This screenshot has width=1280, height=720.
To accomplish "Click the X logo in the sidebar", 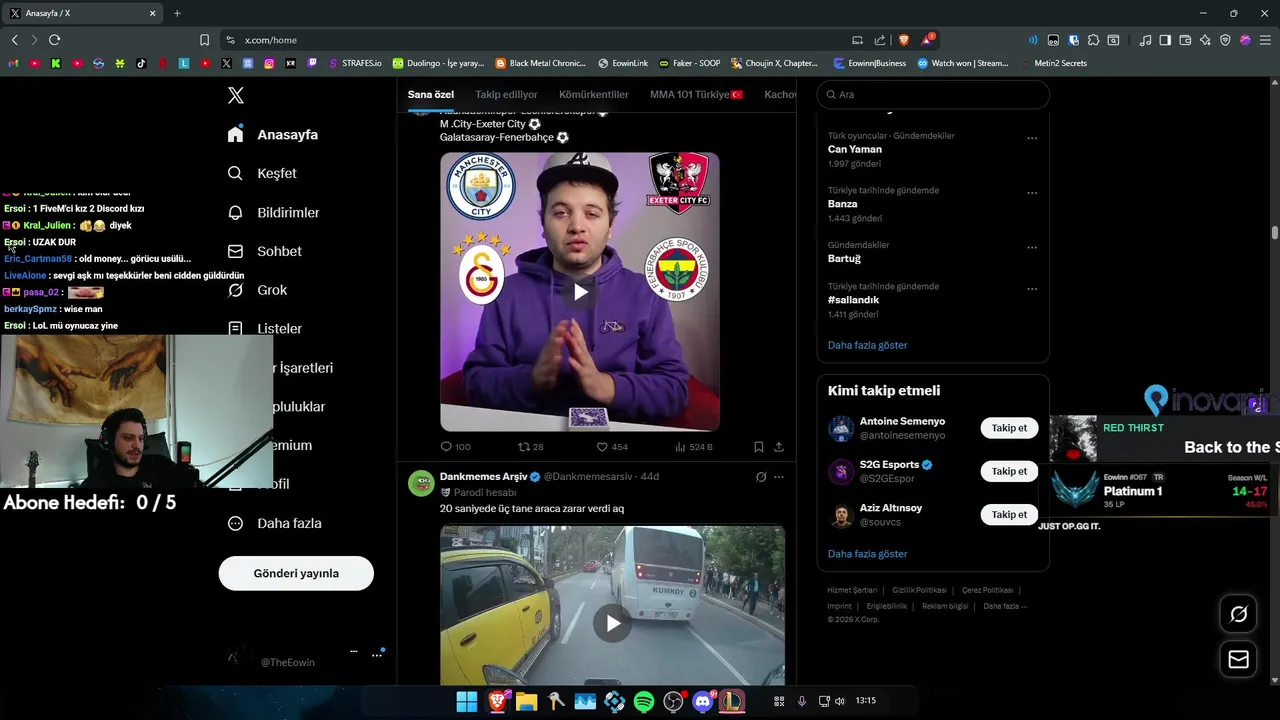I will coord(236,96).
